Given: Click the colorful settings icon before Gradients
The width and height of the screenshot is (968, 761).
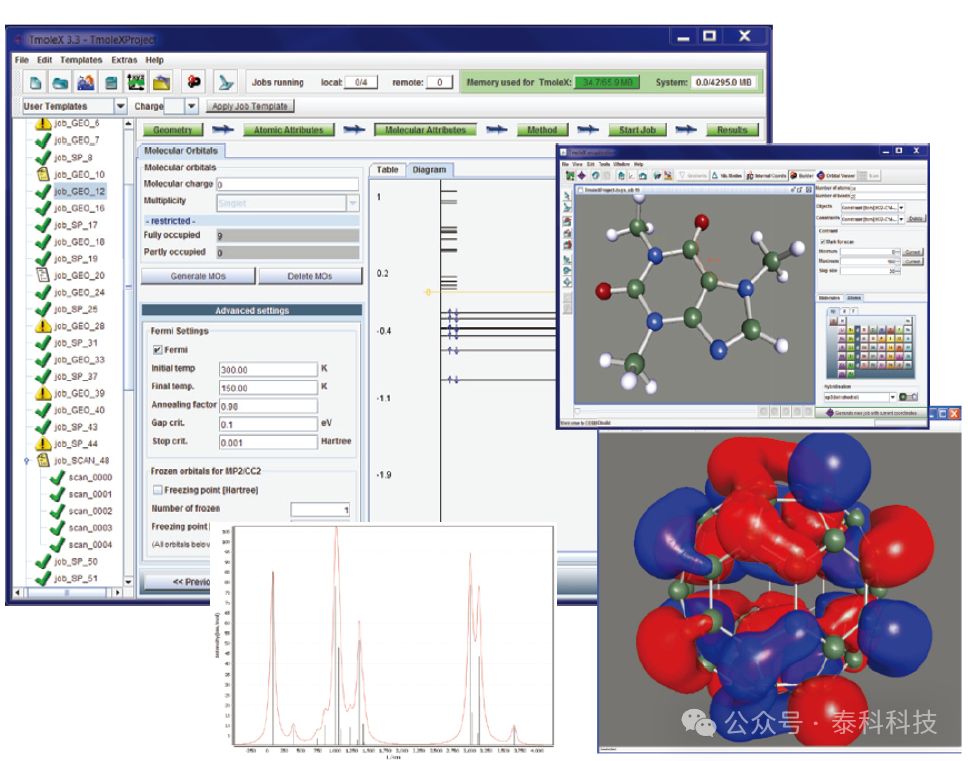Looking at the screenshot, I should 668,176.
